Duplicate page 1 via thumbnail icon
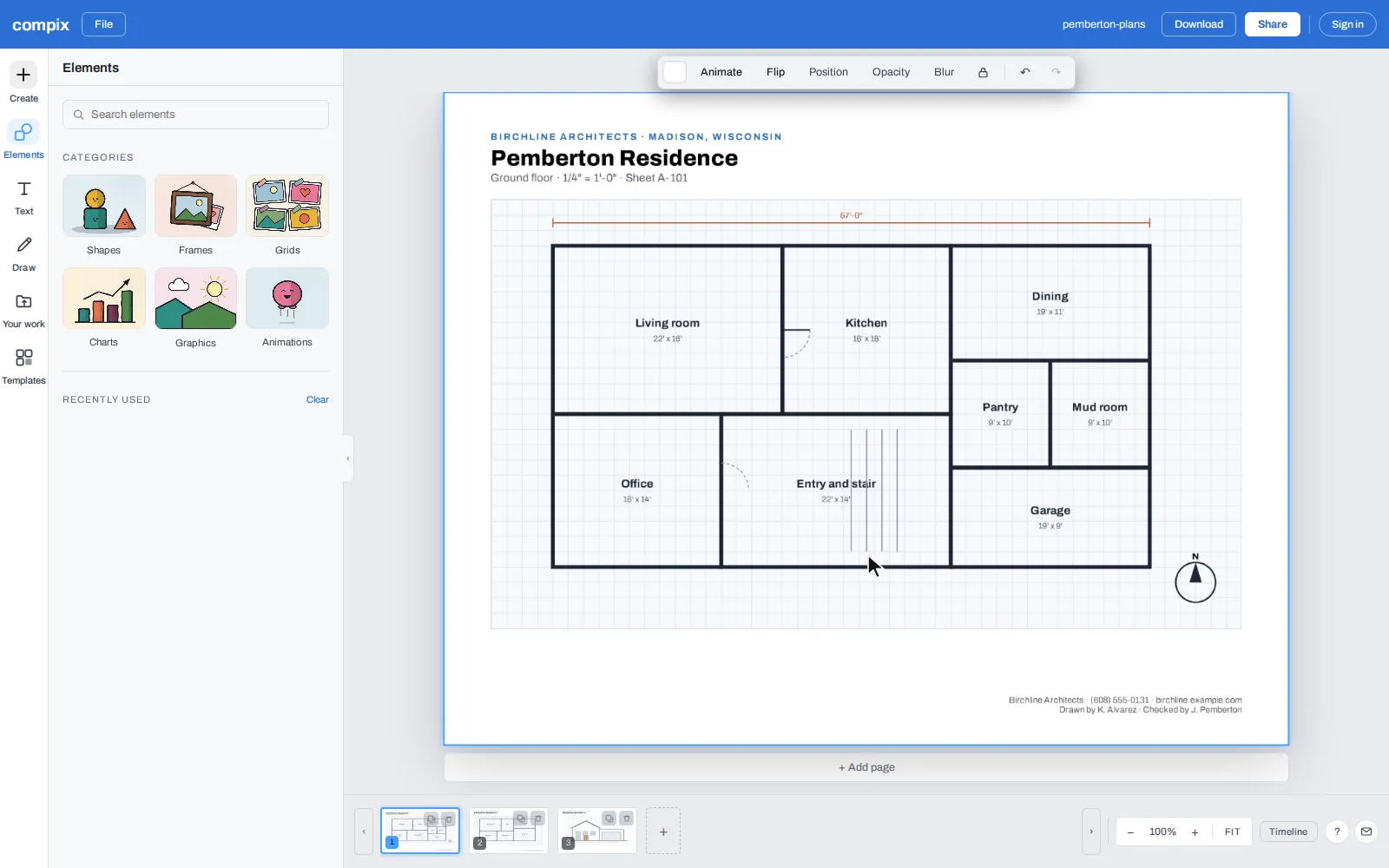The image size is (1389, 868). click(431, 819)
